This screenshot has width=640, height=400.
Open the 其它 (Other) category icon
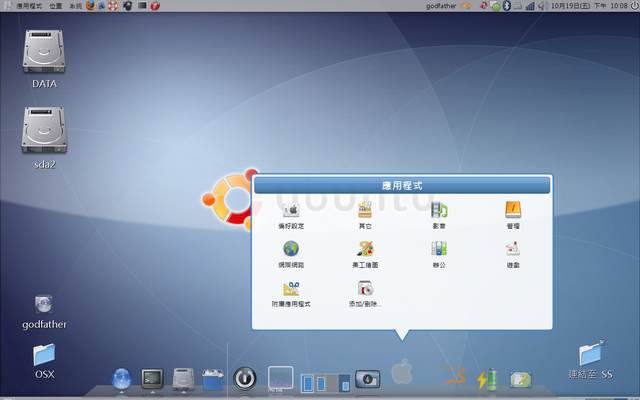coord(365,215)
